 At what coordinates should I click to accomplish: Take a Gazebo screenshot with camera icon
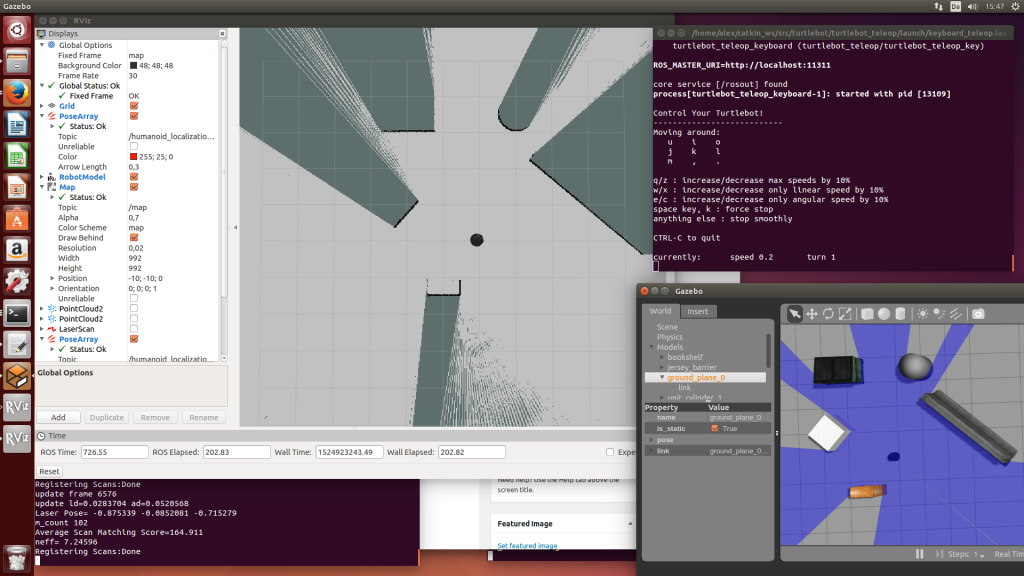pyautogui.click(x=978, y=314)
